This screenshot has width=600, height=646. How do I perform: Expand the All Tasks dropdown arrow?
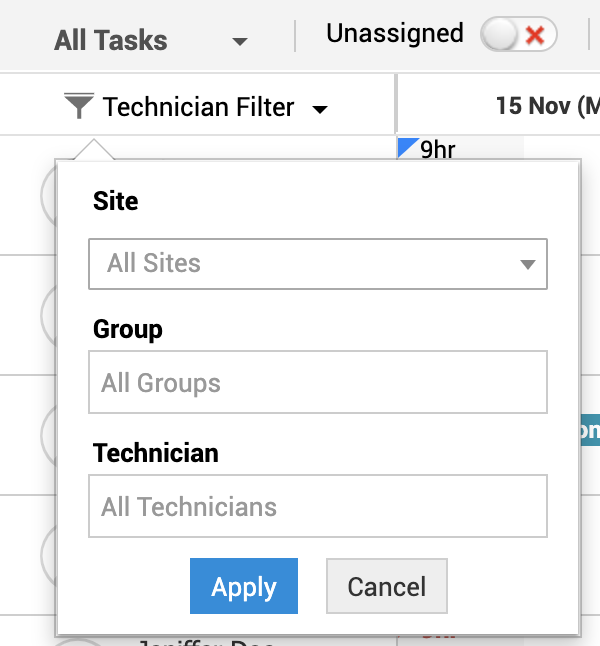(239, 42)
